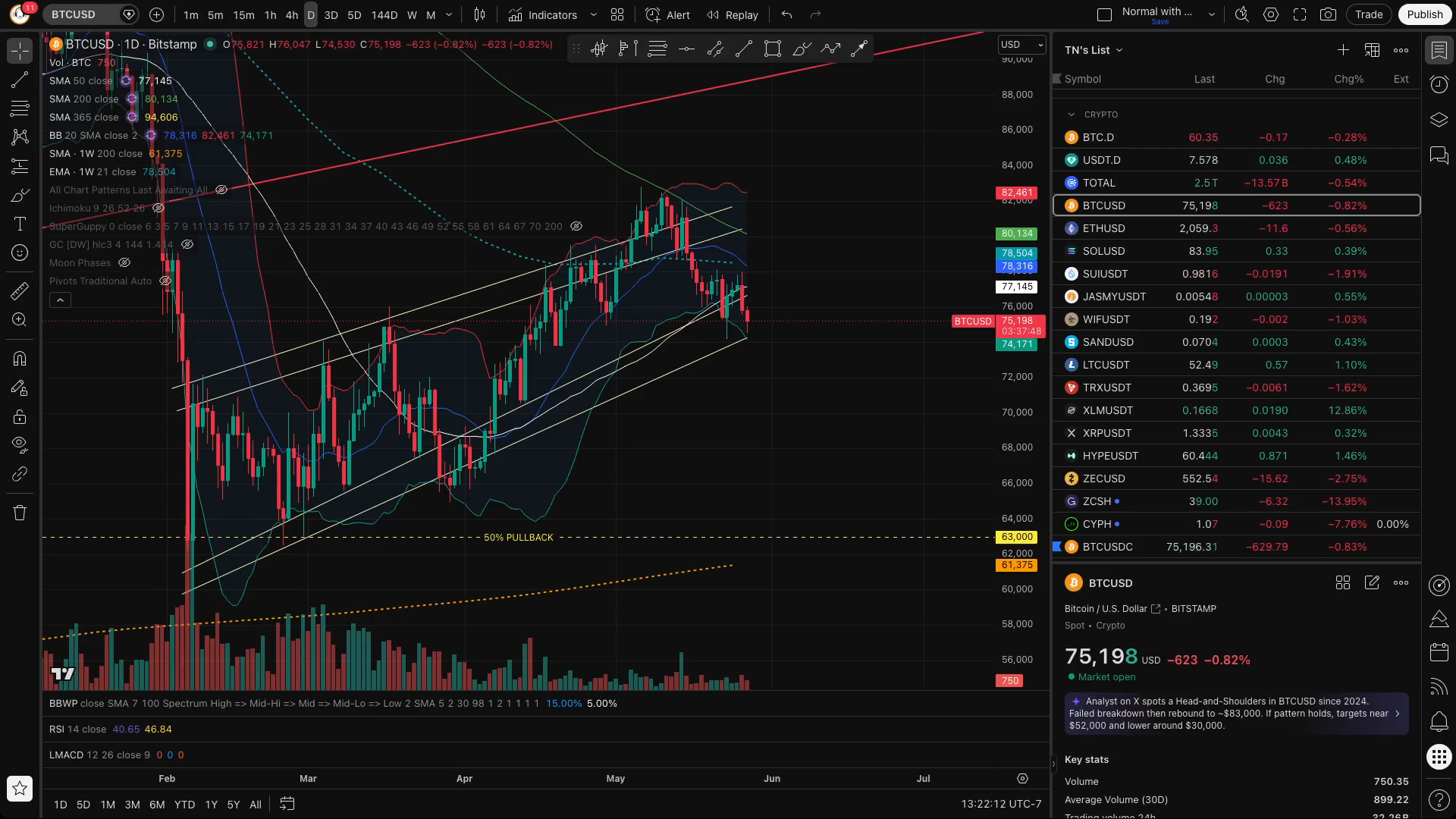Open the go to date calendar
Image resolution: width=1456 pixels, height=819 pixels.
287,804
